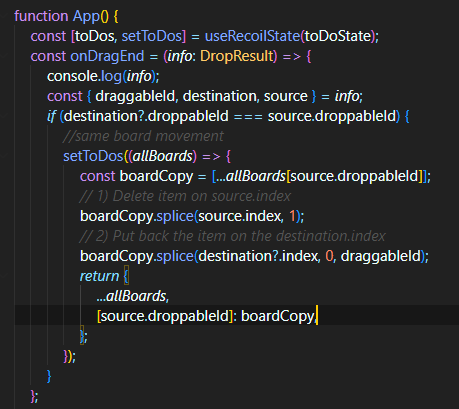This screenshot has width=459, height=409.
Task: Click the '...allBoards,' spread line in the return object
Action: [x=133, y=296]
